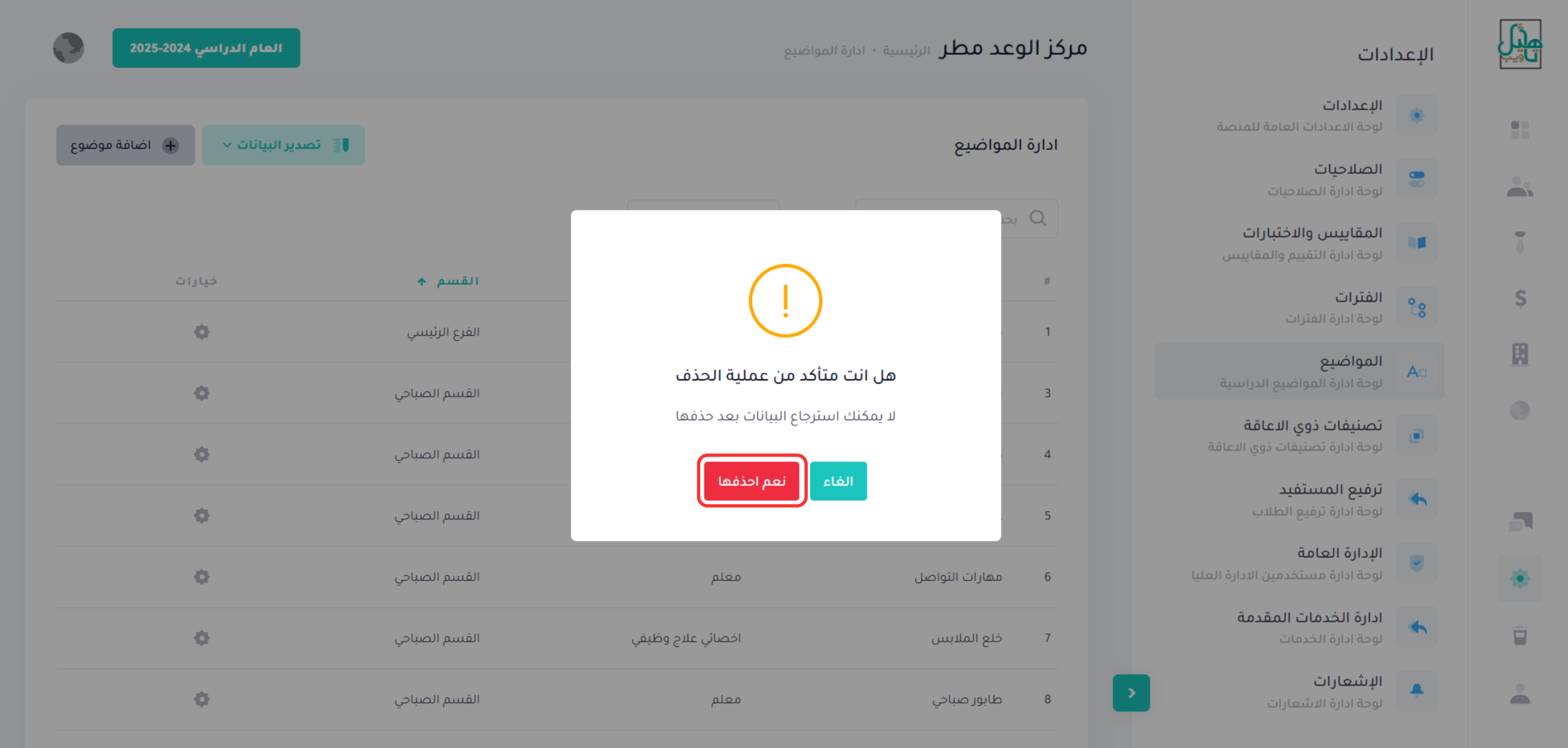Open the dollar sign finance icon

tap(1520, 298)
